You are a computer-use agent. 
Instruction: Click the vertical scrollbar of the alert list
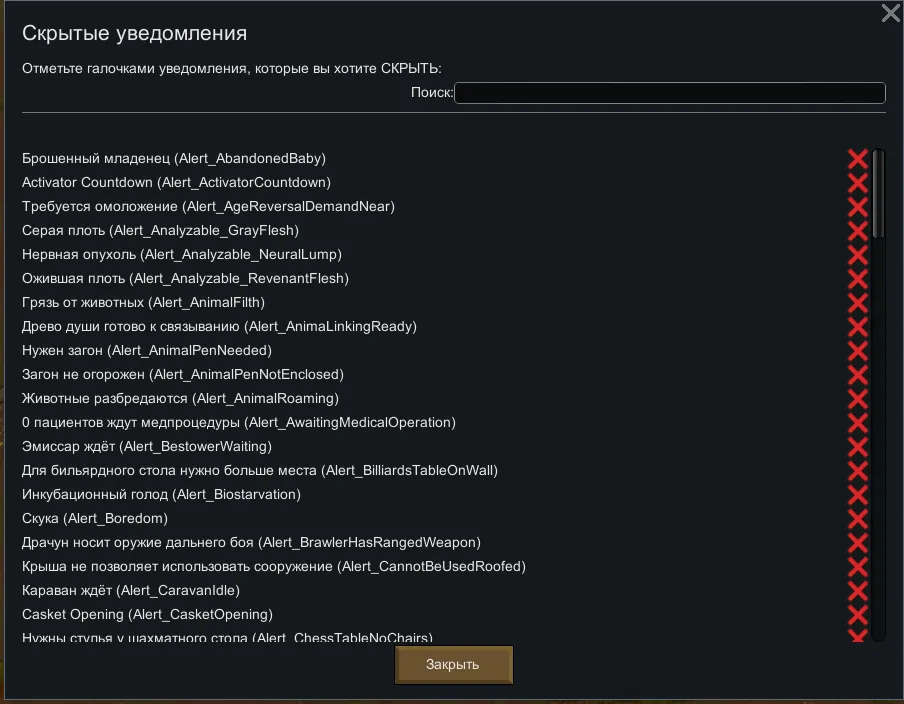878,400
